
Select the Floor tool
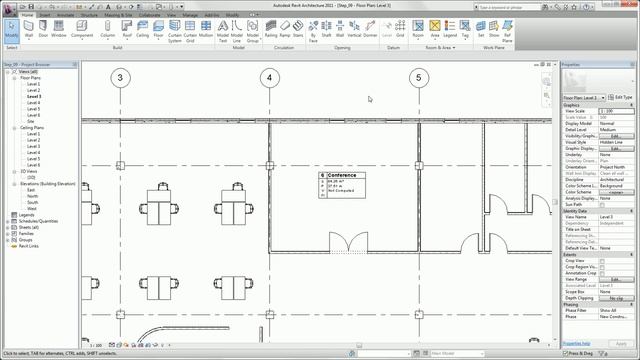click(158, 29)
